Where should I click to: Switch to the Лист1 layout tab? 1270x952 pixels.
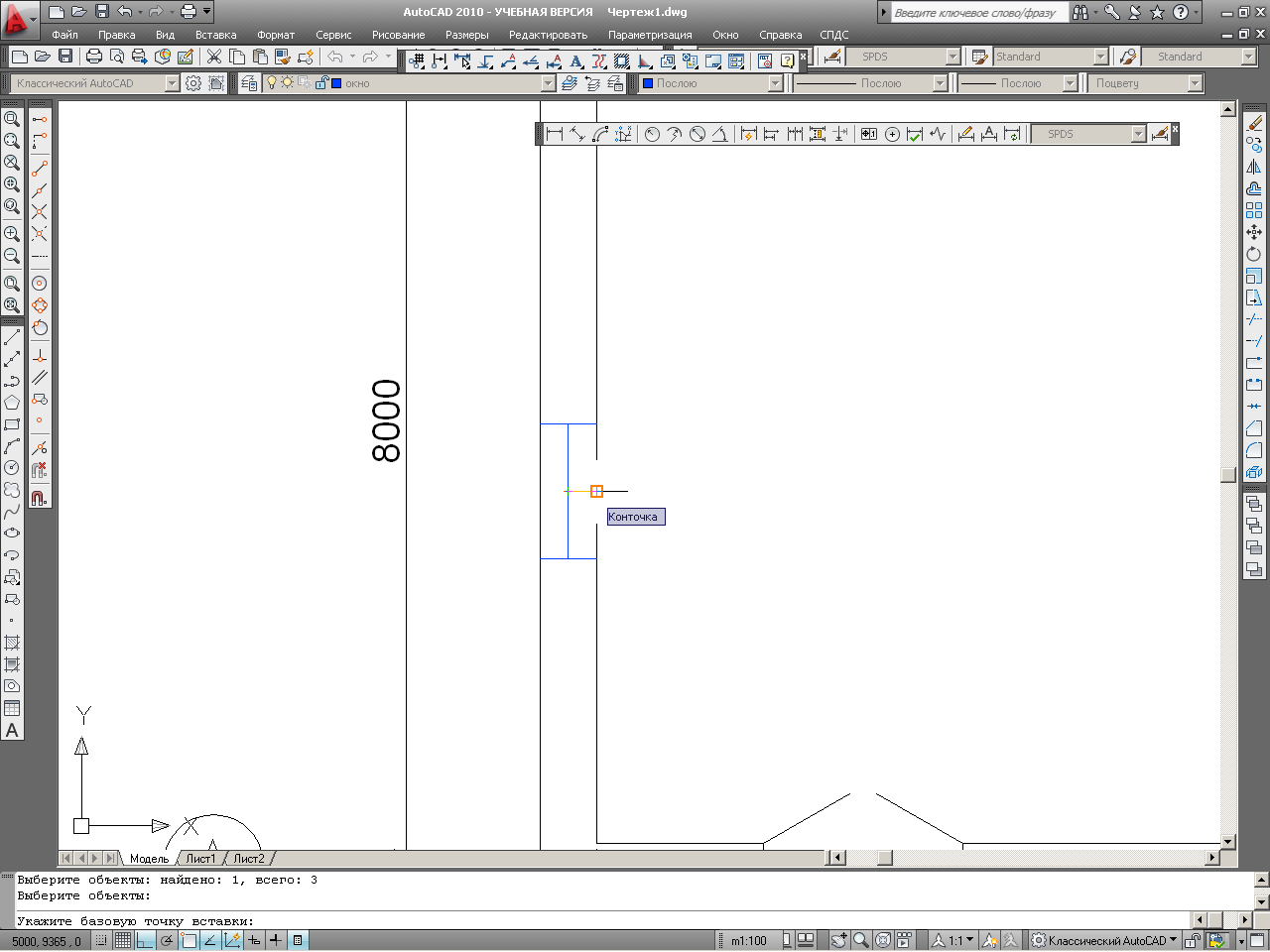pos(200,859)
